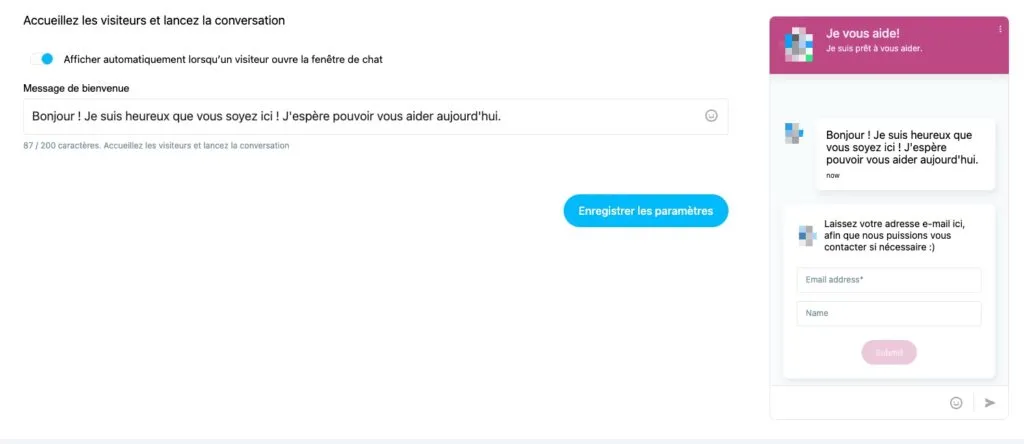1024x444 pixels.
Task: Open the emoji picker in chat footer
Action: click(x=956, y=403)
